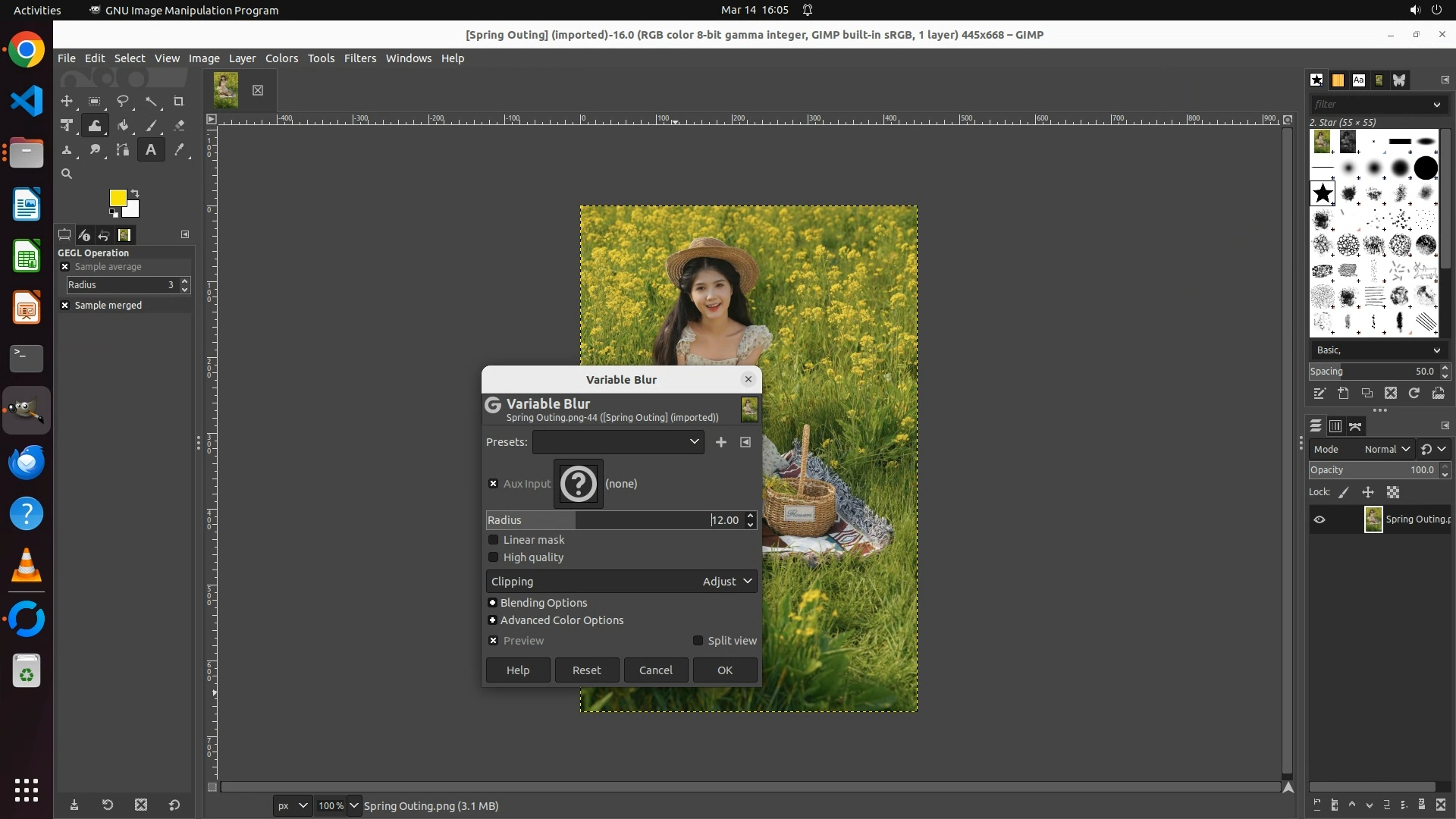The width and height of the screenshot is (1456, 819).
Task: Click the yellow foreground color swatch
Action: click(118, 198)
